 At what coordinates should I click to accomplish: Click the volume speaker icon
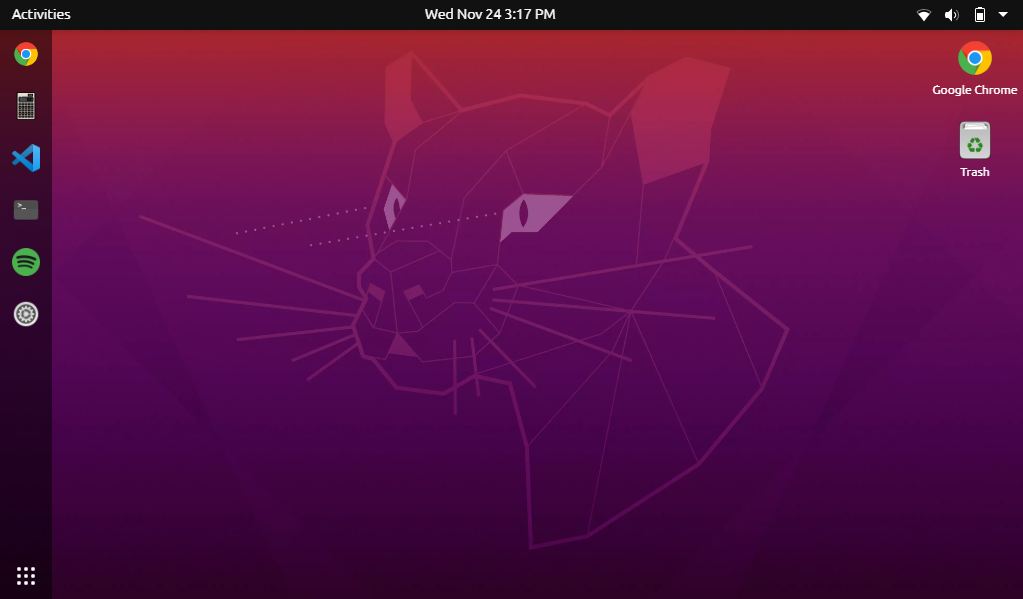952,14
